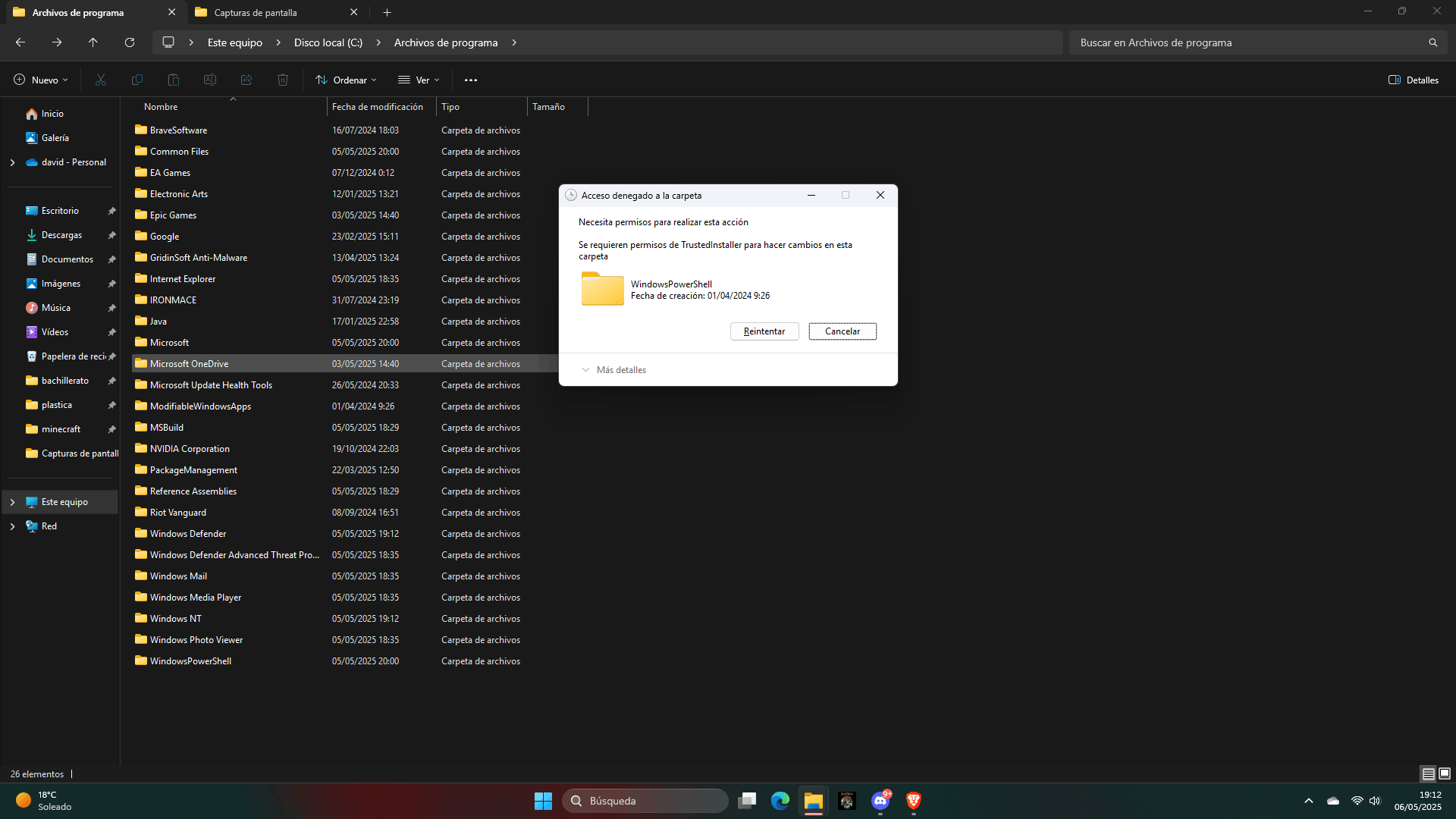The image size is (1456, 819).
Task: Open the Ver dropdown
Action: [x=419, y=80]
